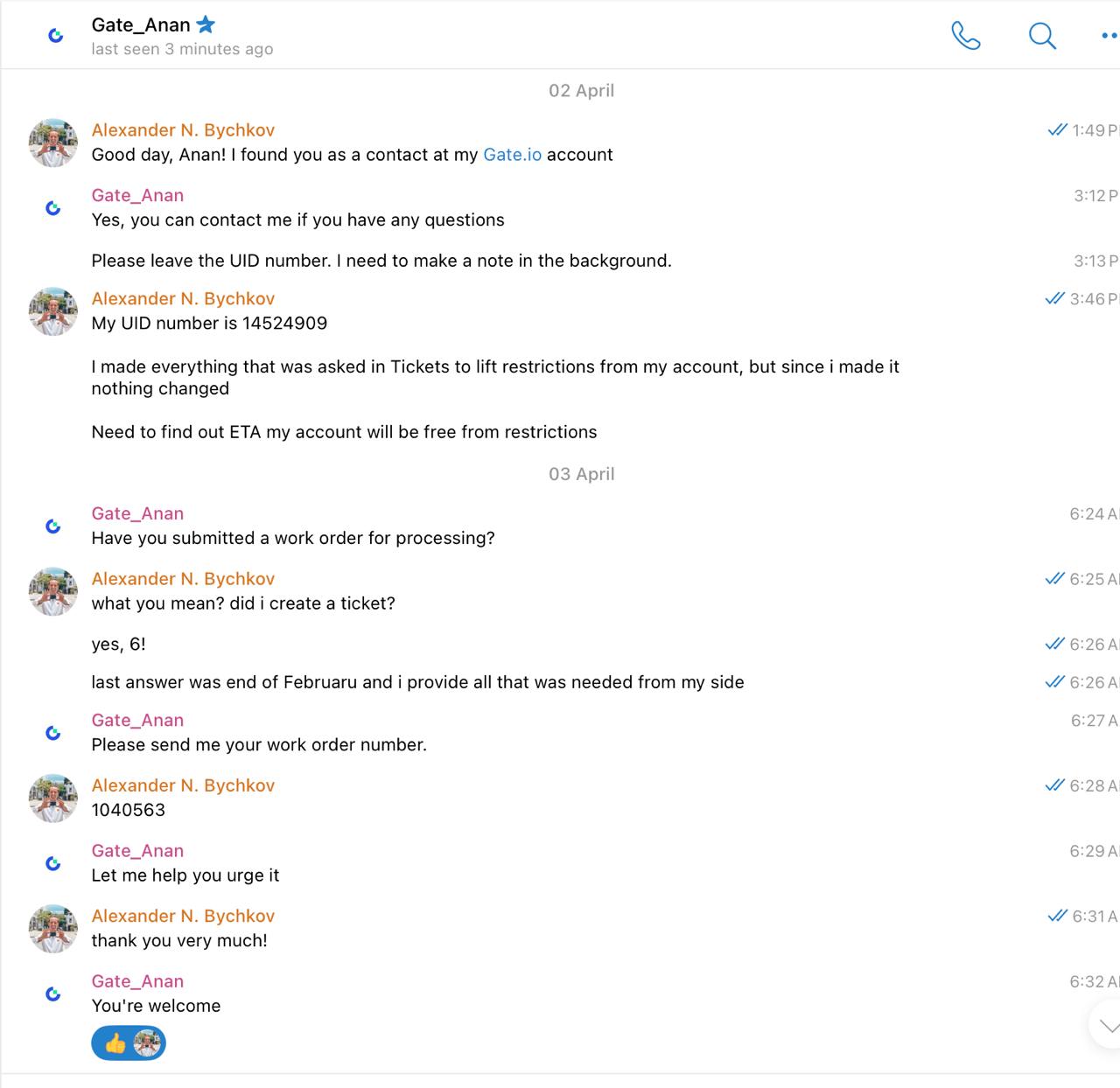Click the double-check read receipt at 1:49 PM
The height and width of the screenshot is (1088, 1120).
click(x=1057, y=130)
